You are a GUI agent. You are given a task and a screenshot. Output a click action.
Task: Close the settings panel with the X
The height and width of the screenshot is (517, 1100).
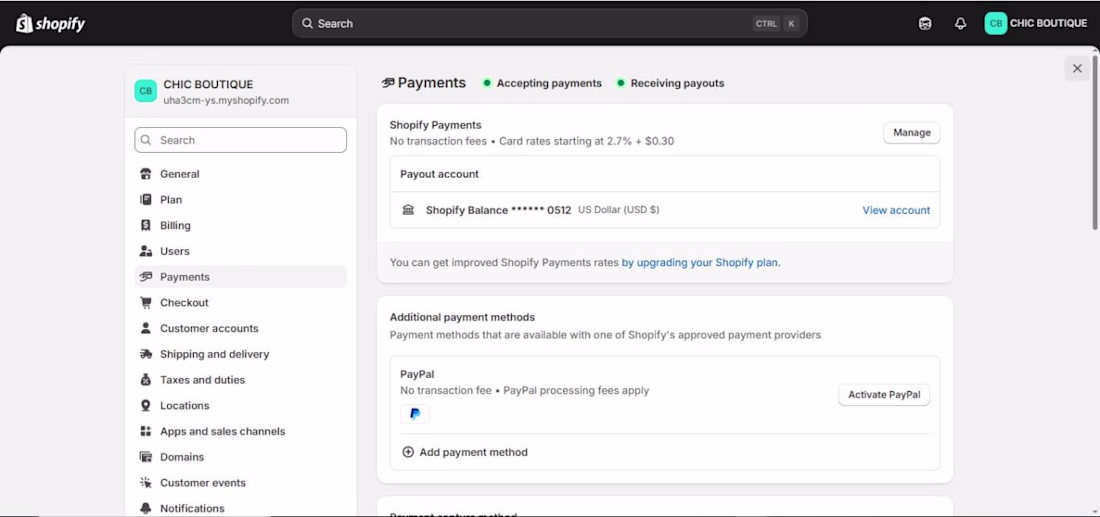coord(1077,69)
